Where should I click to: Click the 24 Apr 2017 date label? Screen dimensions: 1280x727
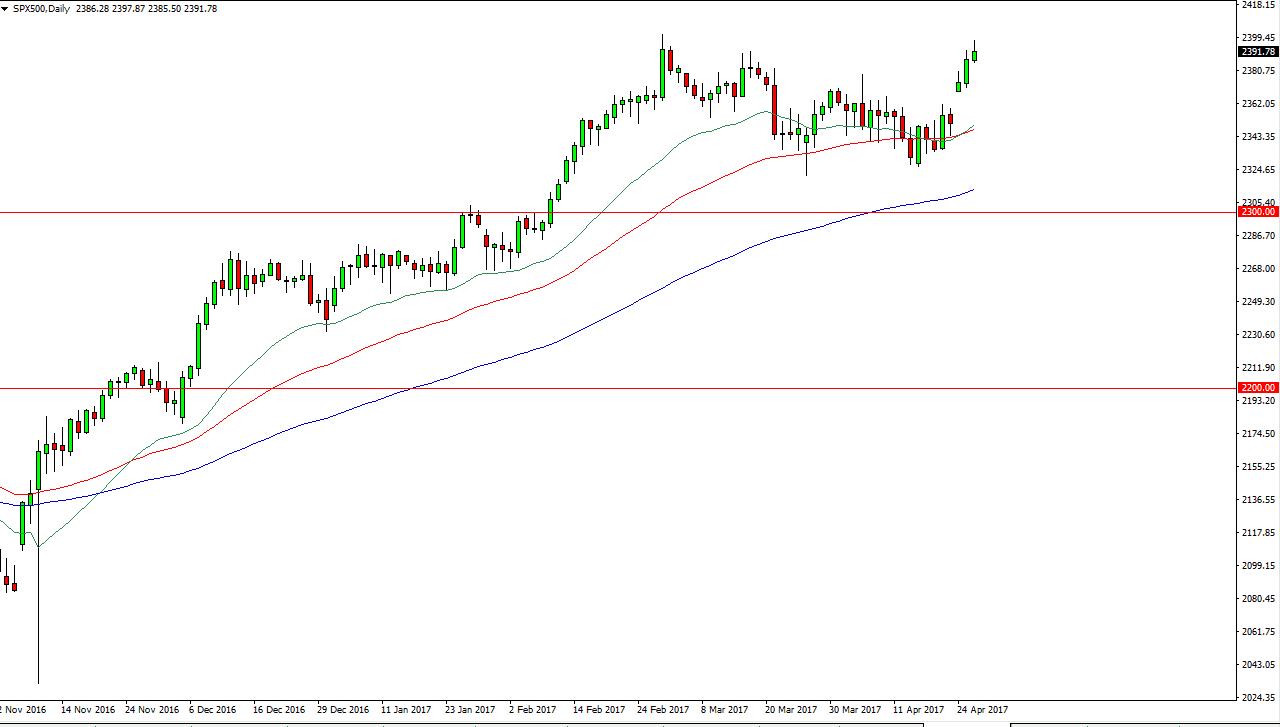982,710
